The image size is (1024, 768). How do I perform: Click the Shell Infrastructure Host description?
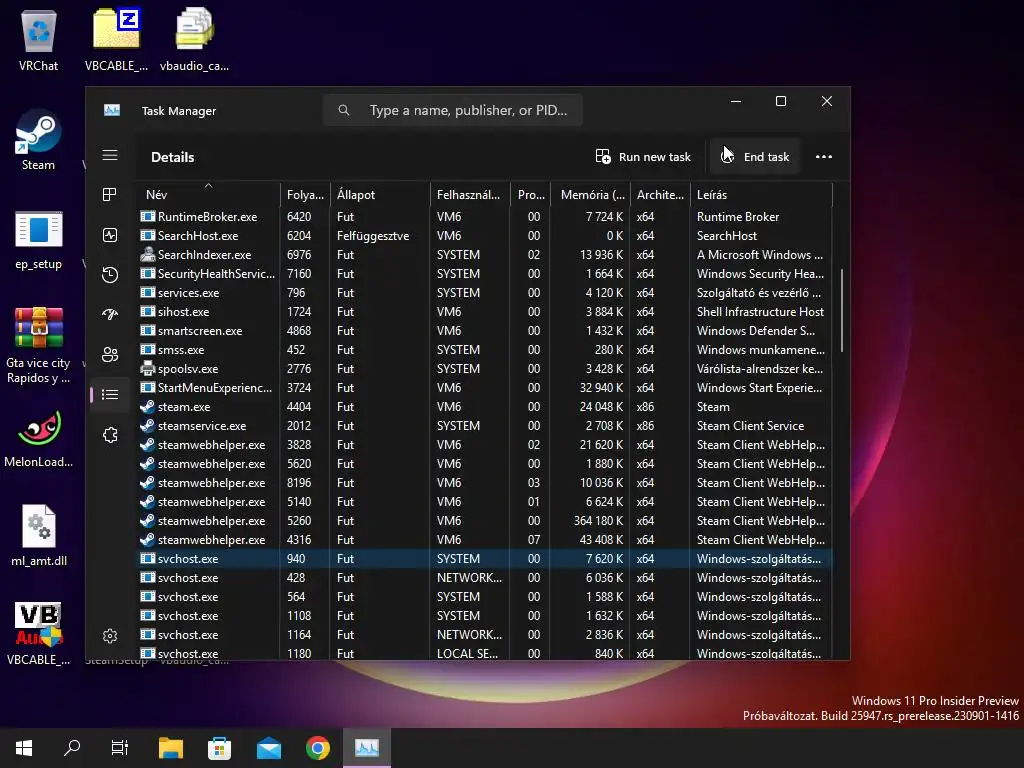(760, 312)
